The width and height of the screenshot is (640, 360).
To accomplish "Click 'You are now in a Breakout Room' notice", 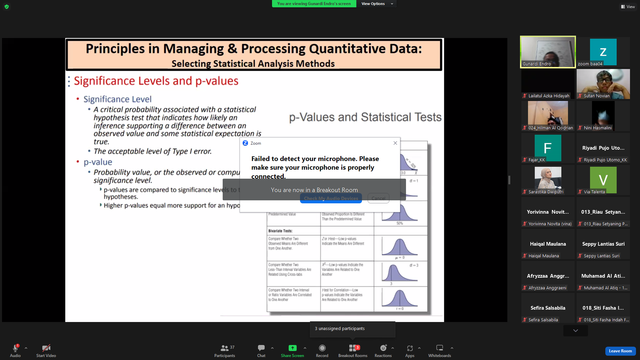I will [314, 190].
